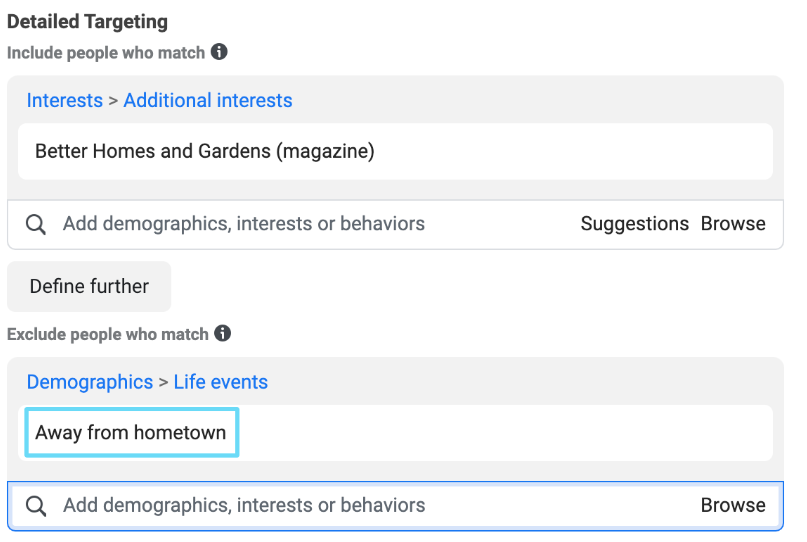Click the arrow separator after Demographics
This screenshot has width=807, height=542.
164,382
